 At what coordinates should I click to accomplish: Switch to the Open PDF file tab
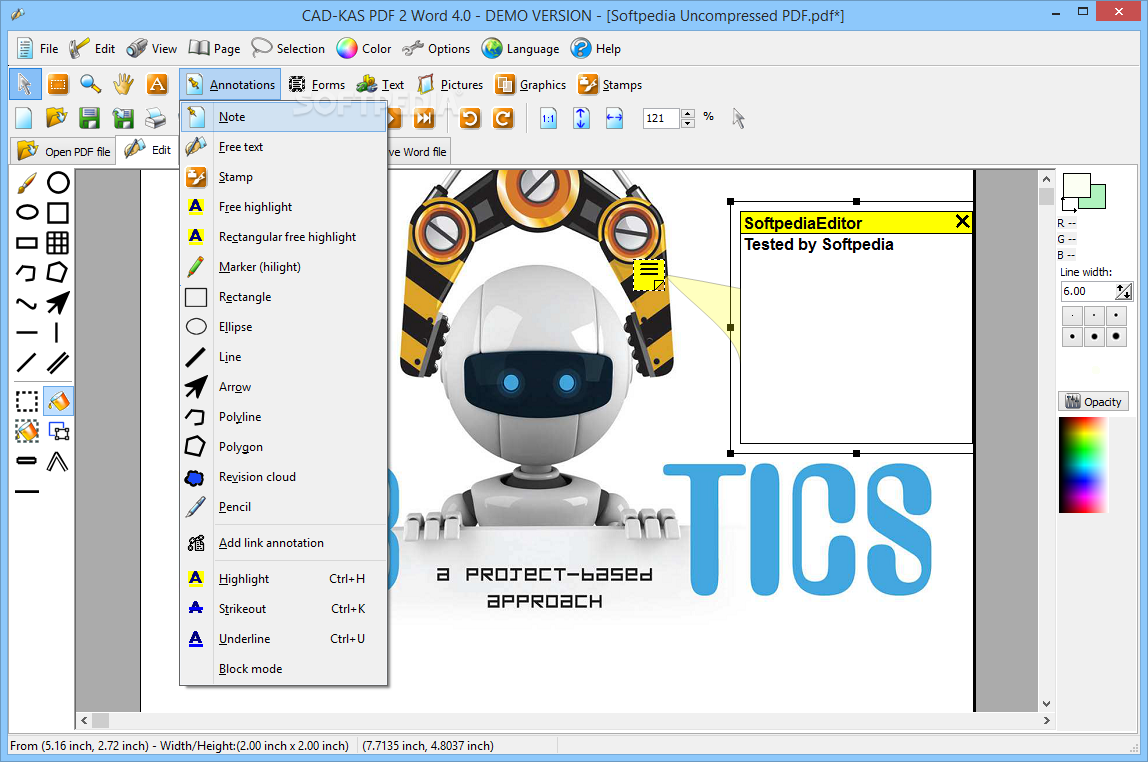[64, 151]
